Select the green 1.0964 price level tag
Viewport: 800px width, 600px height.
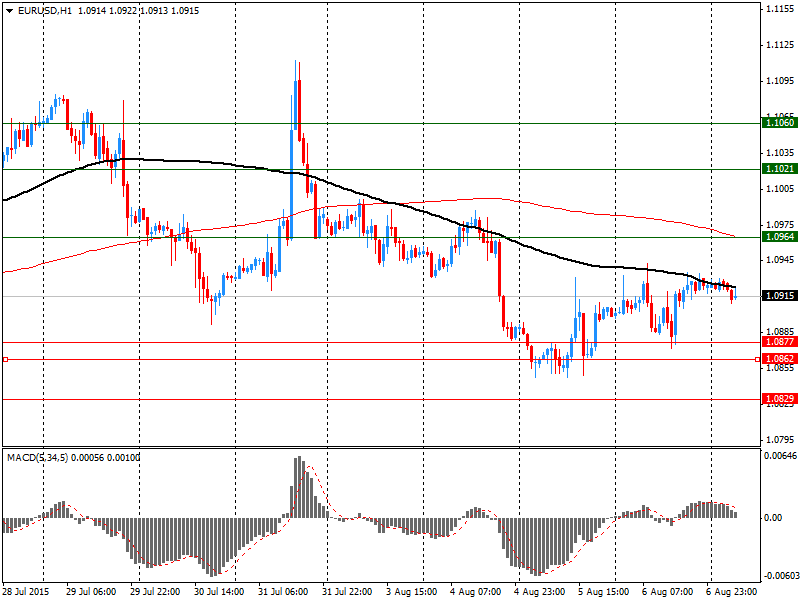780,237
